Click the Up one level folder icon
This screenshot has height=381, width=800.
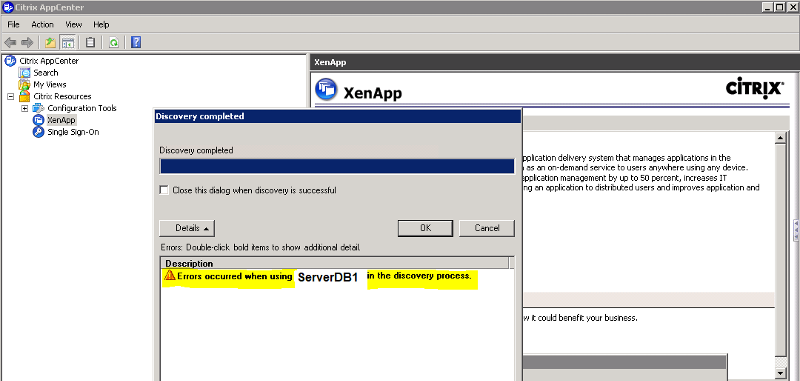click(x=50, y=42)
